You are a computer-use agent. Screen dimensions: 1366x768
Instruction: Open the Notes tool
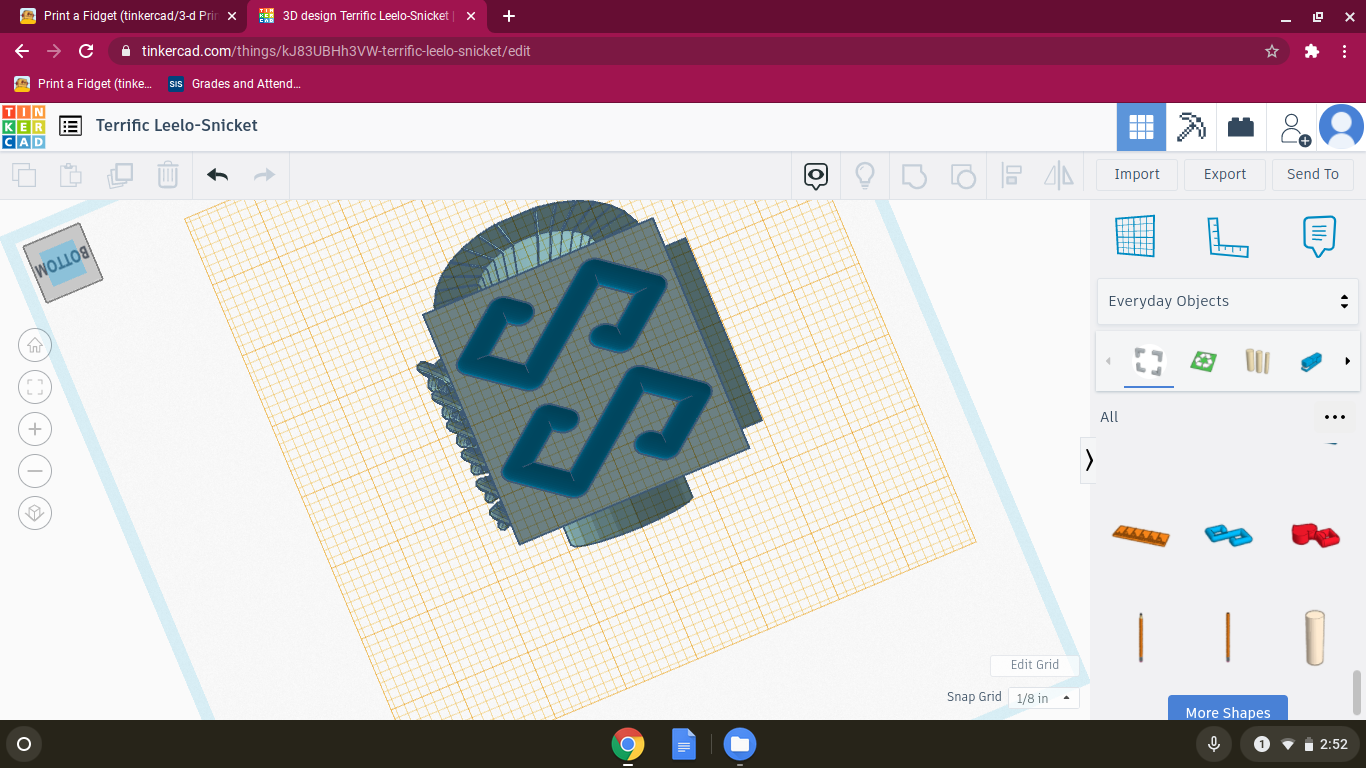coord(1316,236)
